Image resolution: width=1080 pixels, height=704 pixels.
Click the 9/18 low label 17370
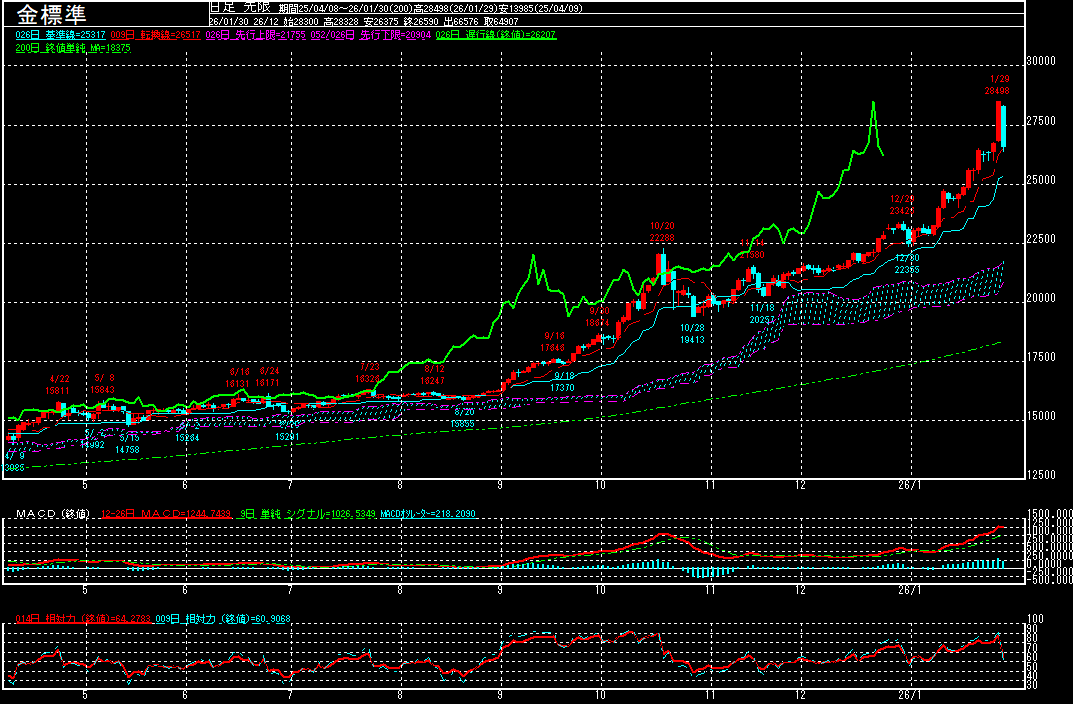(562, 387)
